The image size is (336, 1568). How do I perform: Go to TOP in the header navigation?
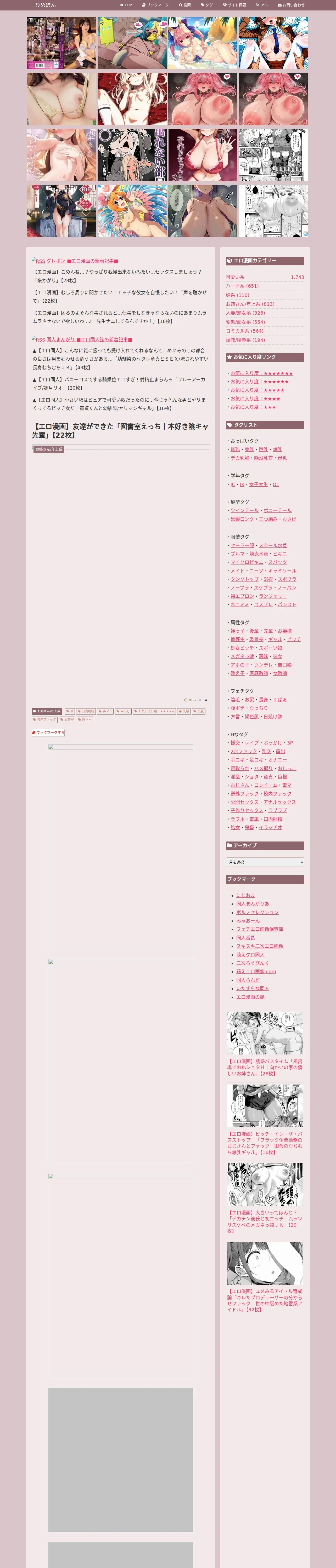(x=126, y=5)
